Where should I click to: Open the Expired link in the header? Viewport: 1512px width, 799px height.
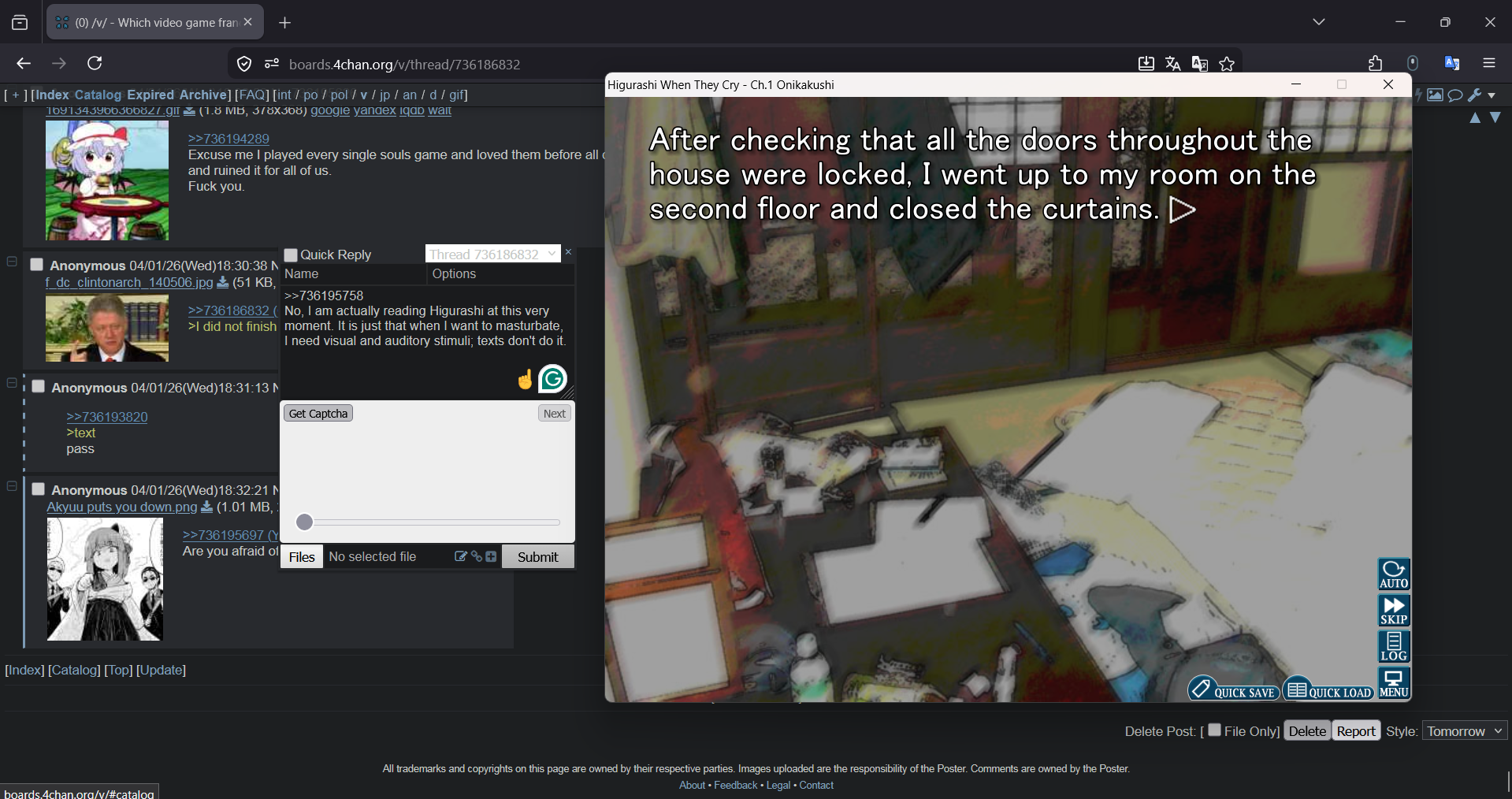pos(150,95)
